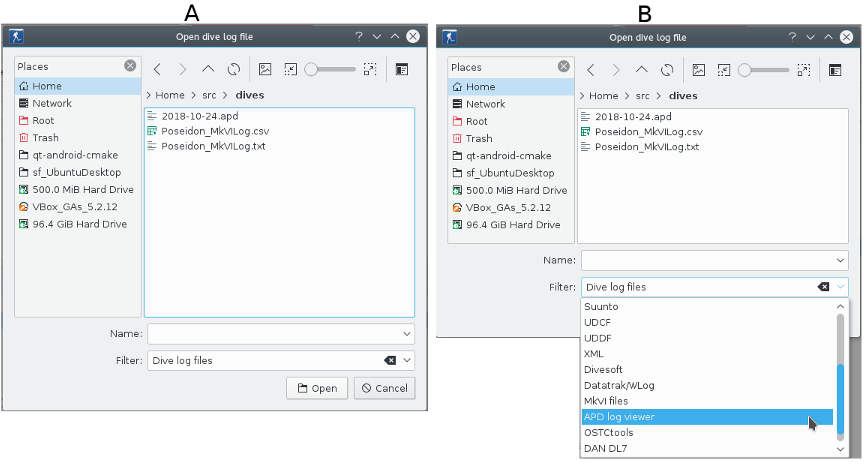
Task: Click the icon size slider in dialog A
Action: click(x=332, y=70)
